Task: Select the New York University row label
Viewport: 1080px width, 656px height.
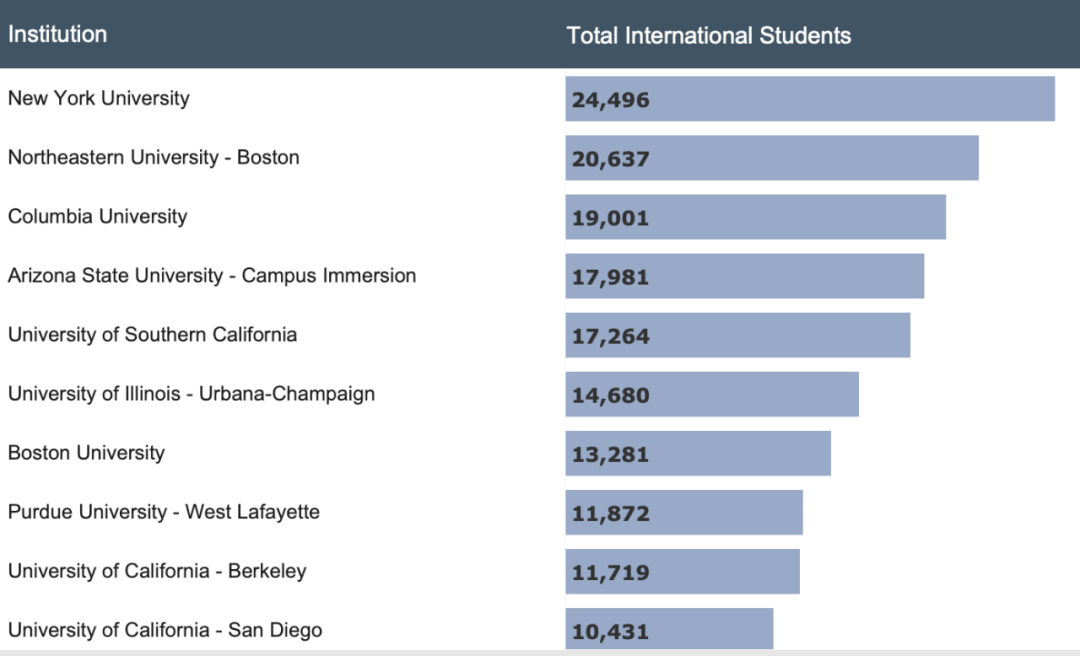Action: point(98,98)
